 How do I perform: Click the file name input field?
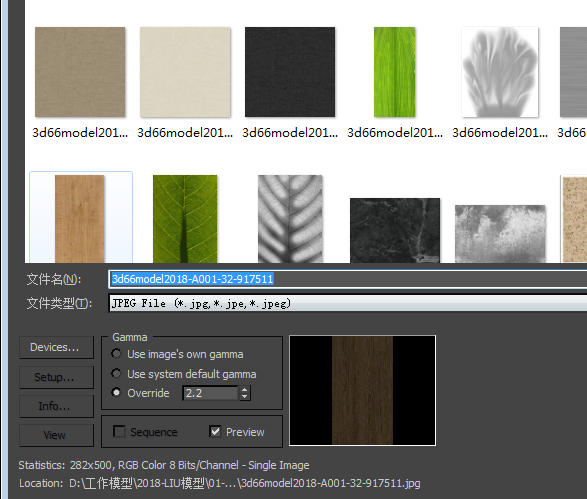coord(347,279)
